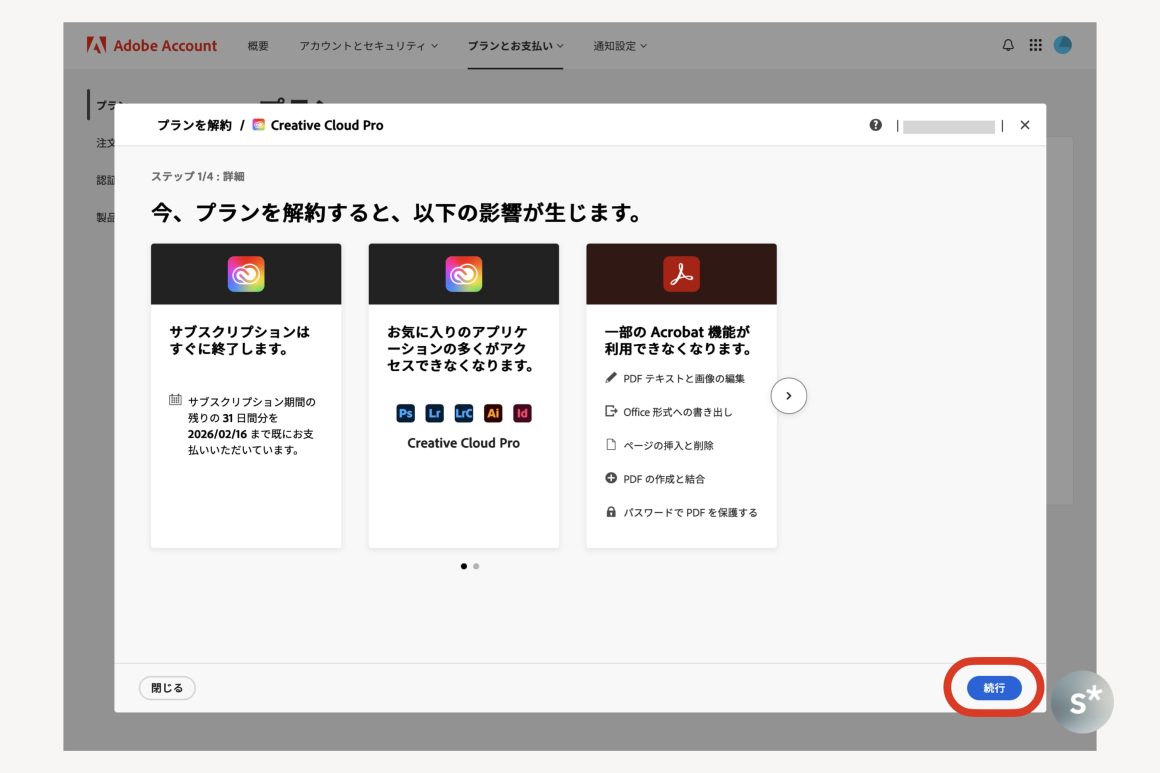Open the 概要 tab

[x=258, y=46]
